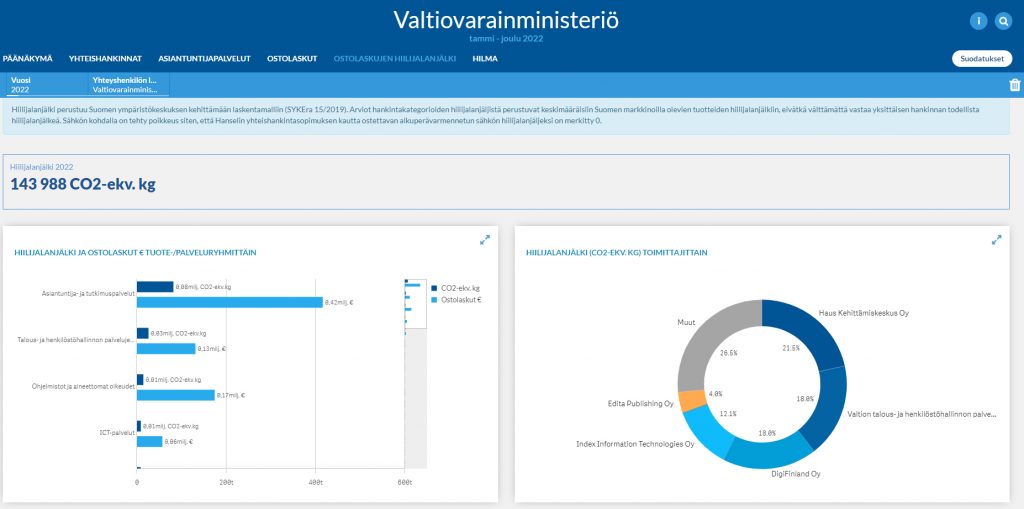Image resolution: width=1024 pixels, height=509 pixels.
Task: Click the Suodatukset button
Action: click(981, 58)
